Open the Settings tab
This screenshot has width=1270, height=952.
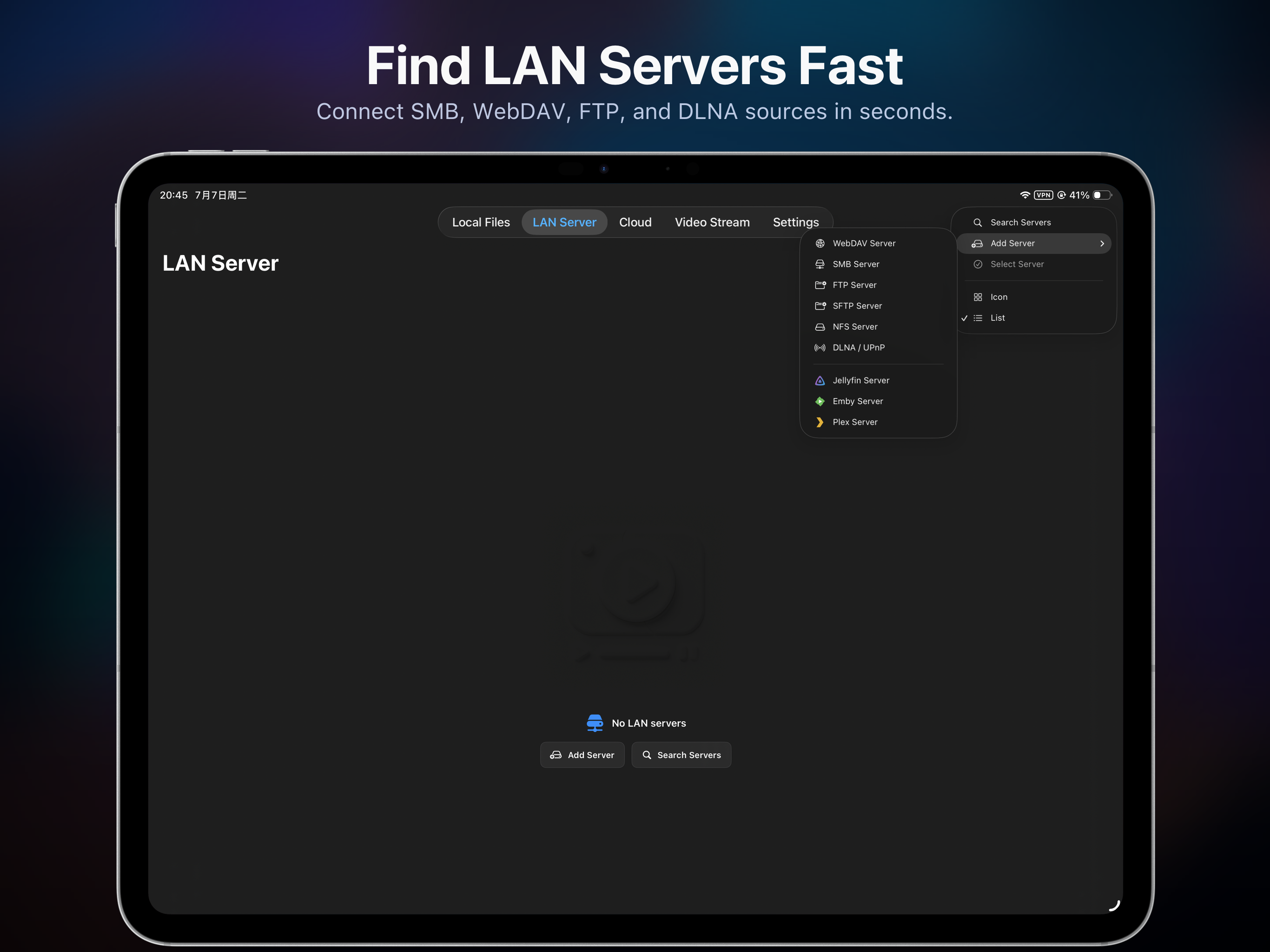[796, 222]
